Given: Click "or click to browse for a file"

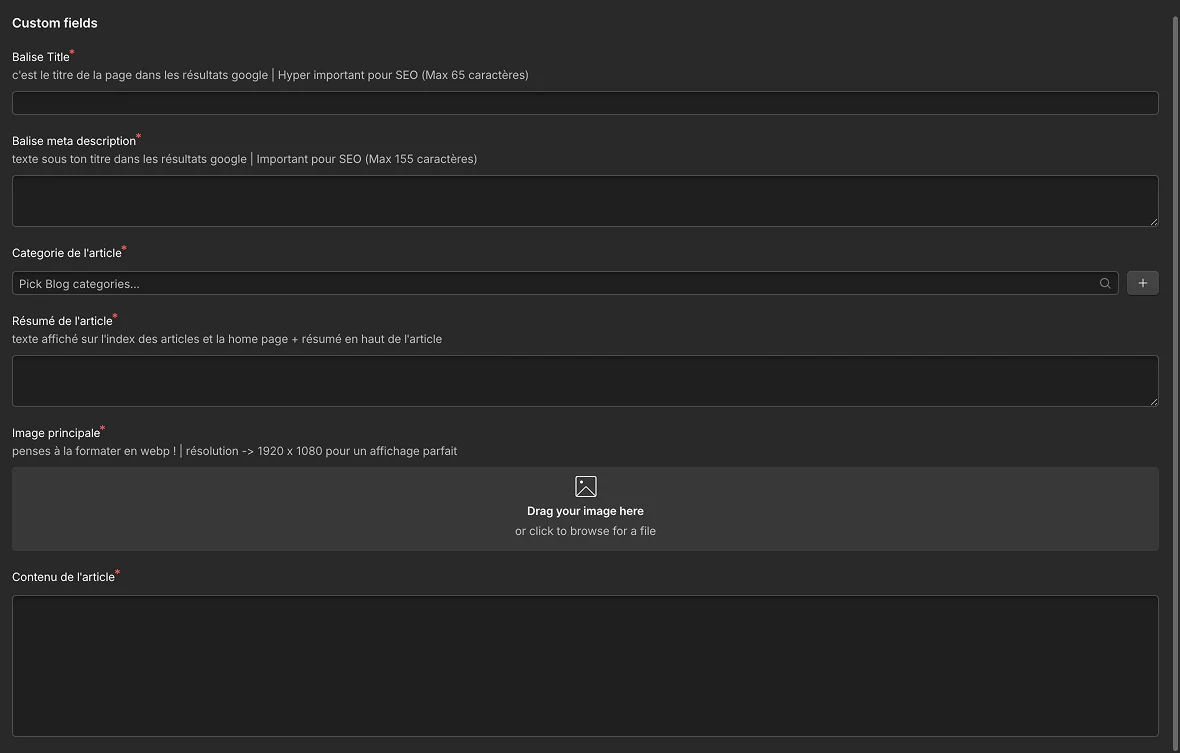Looking at the screenshot, I should coord(585,531).
